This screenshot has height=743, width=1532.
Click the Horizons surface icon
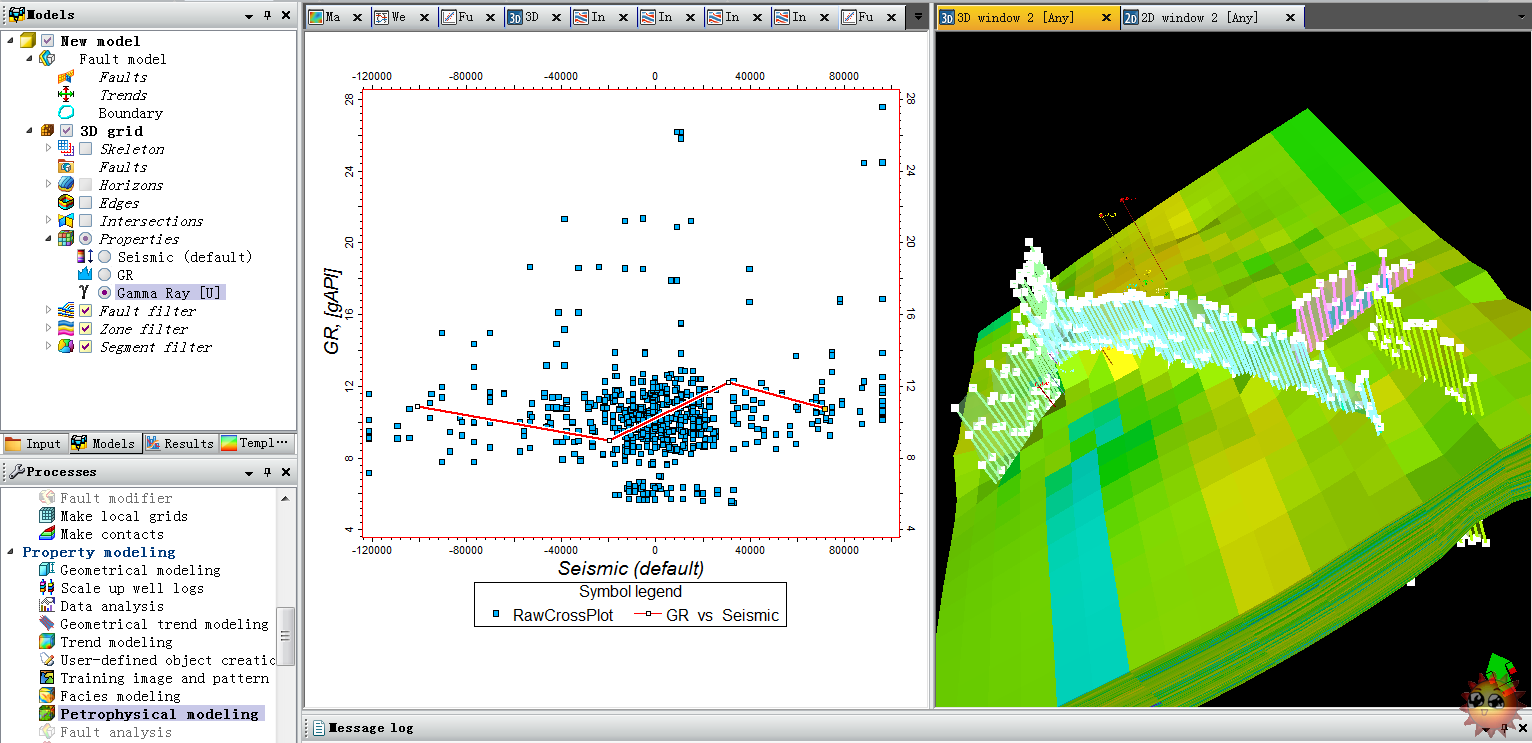[66, 185]
